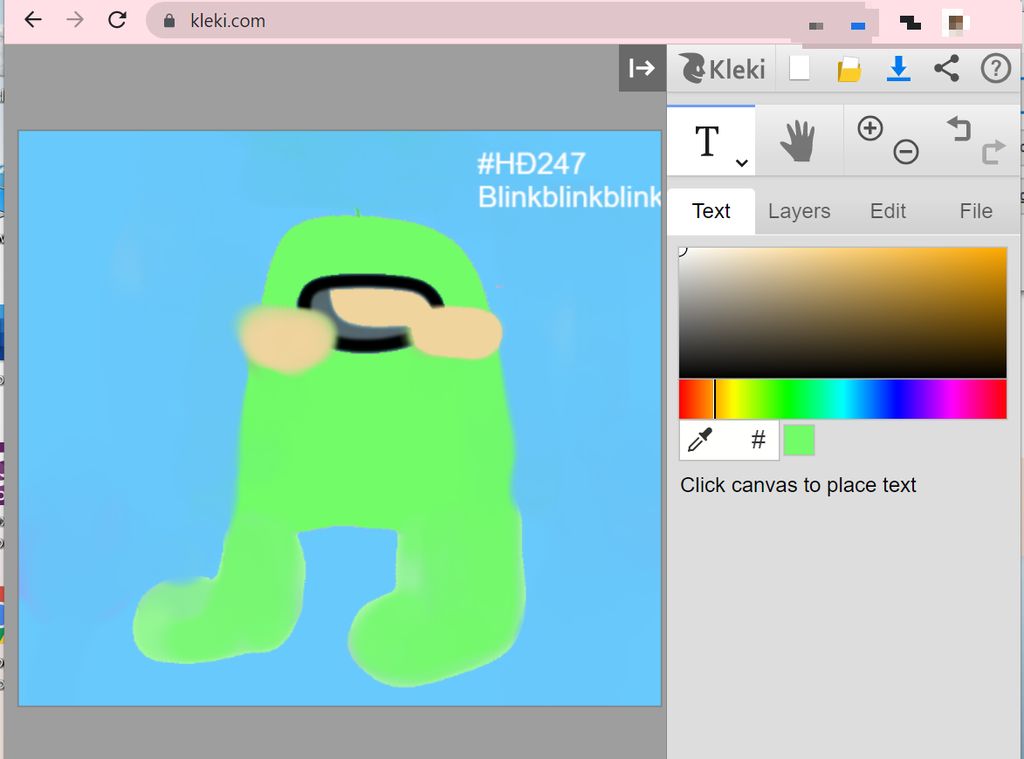The width and height of the screenshot is (1024, 759).
Task: Reload the kleki.com page
Action: [117, 20]
